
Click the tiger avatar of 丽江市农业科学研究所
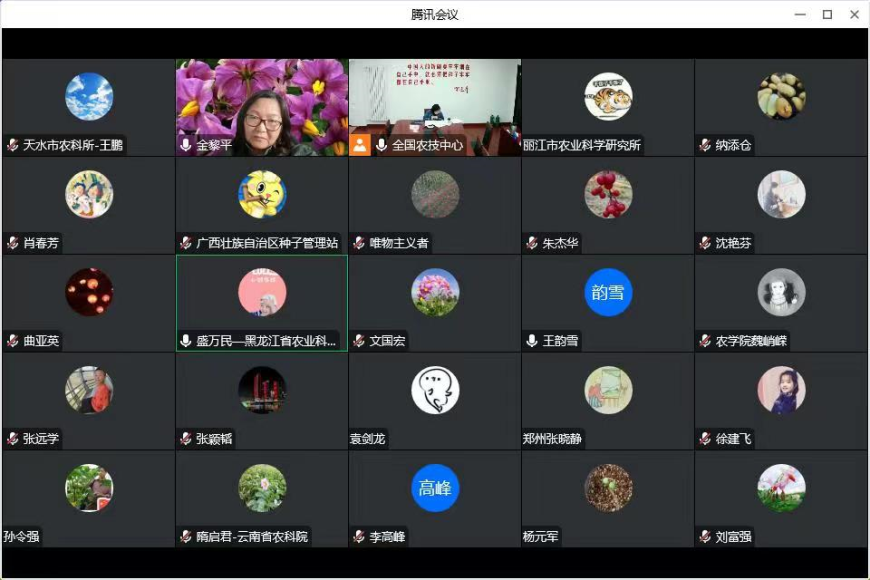click(x=608, y=96)
